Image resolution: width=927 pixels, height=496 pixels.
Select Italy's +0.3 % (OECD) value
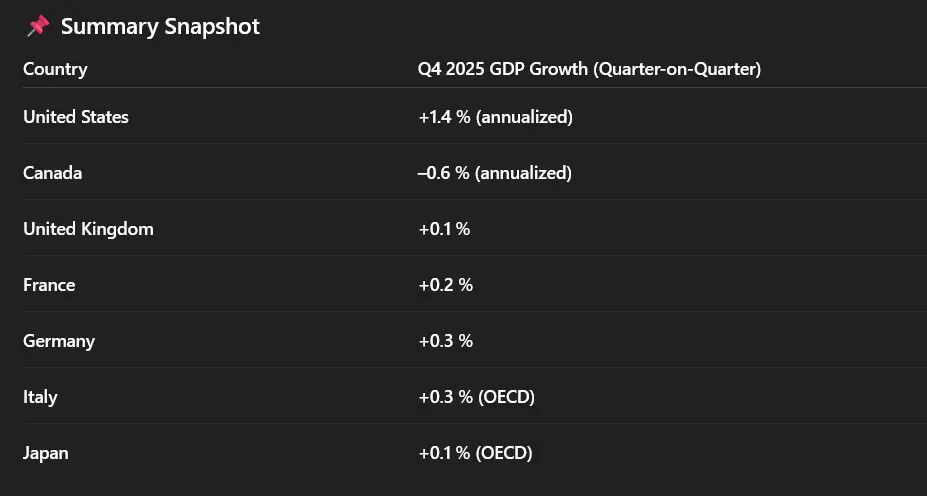476,397
